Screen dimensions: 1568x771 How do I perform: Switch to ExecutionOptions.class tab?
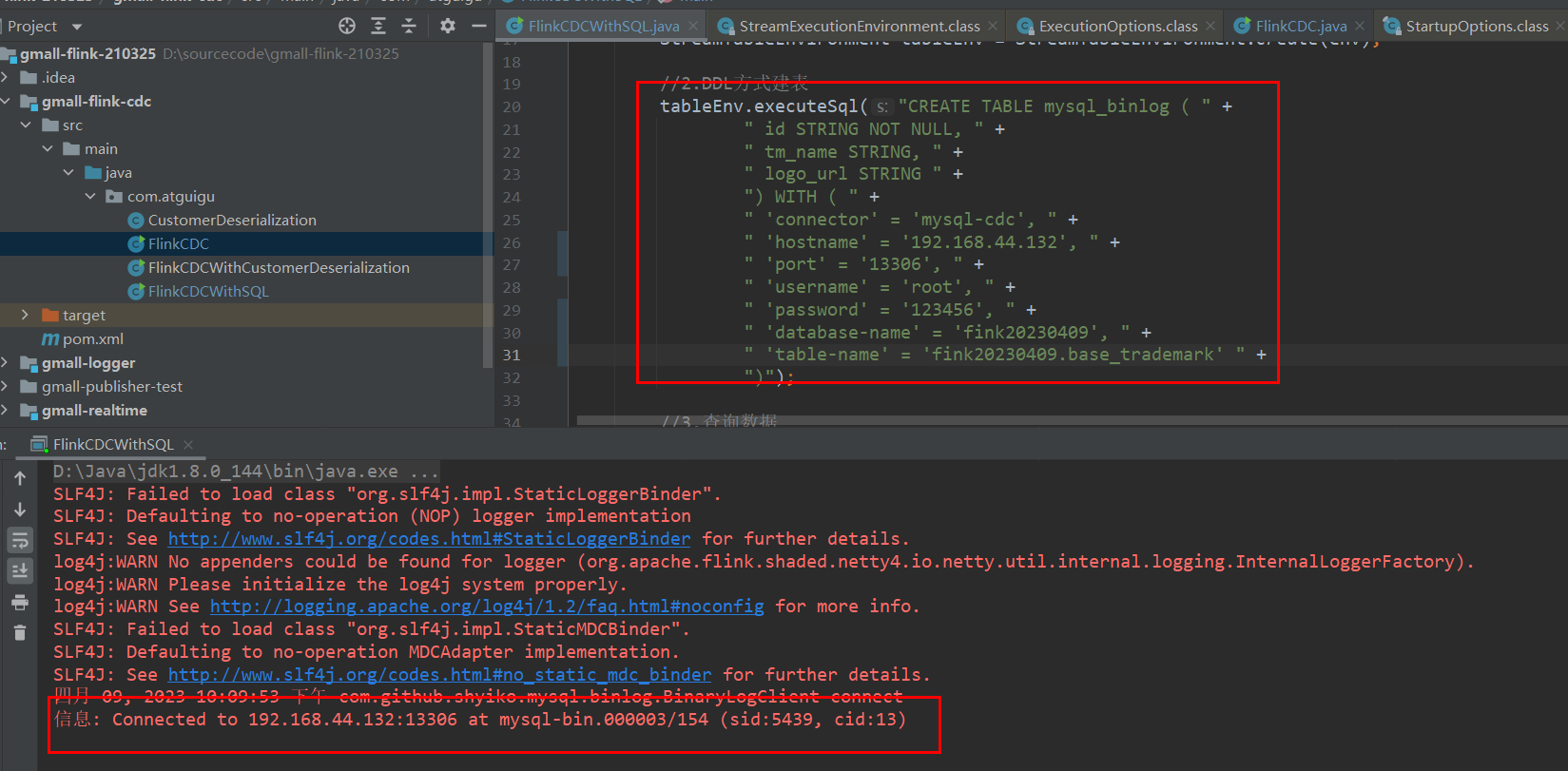pos(1118,26)
